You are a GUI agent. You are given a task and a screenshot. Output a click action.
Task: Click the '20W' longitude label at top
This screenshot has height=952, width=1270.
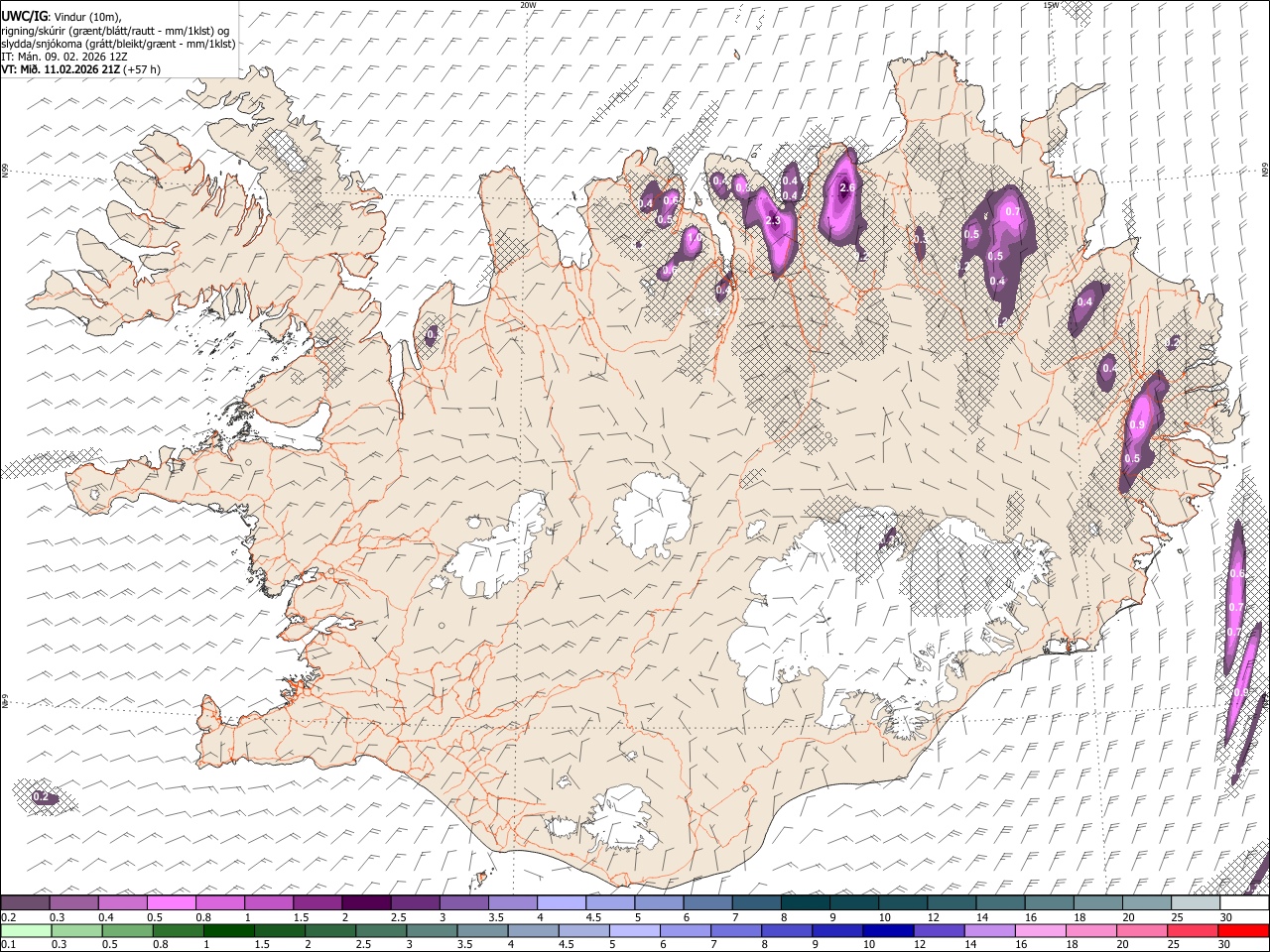[x=528, y=5]
